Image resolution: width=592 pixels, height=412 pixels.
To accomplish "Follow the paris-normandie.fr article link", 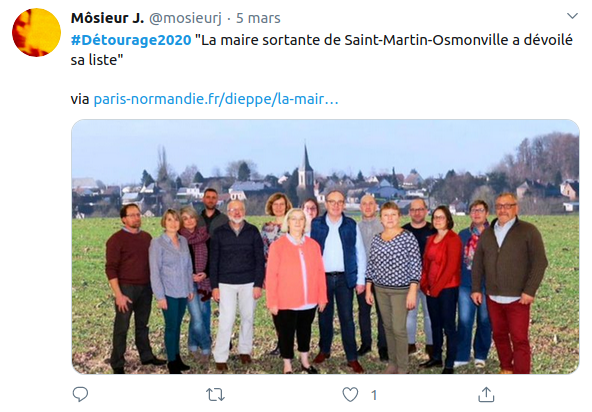I will (216, 99).
